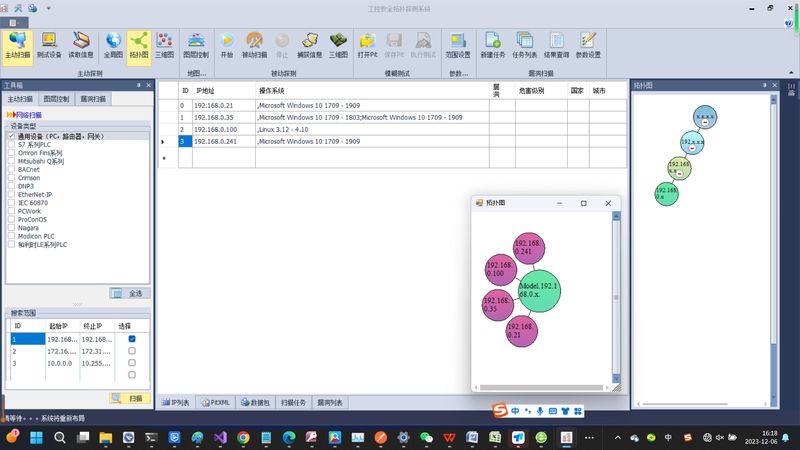Select node 192.168.0.241 in topology window
Image resolution: width=800 pixels, height=450 pixels.
[529, 248]
